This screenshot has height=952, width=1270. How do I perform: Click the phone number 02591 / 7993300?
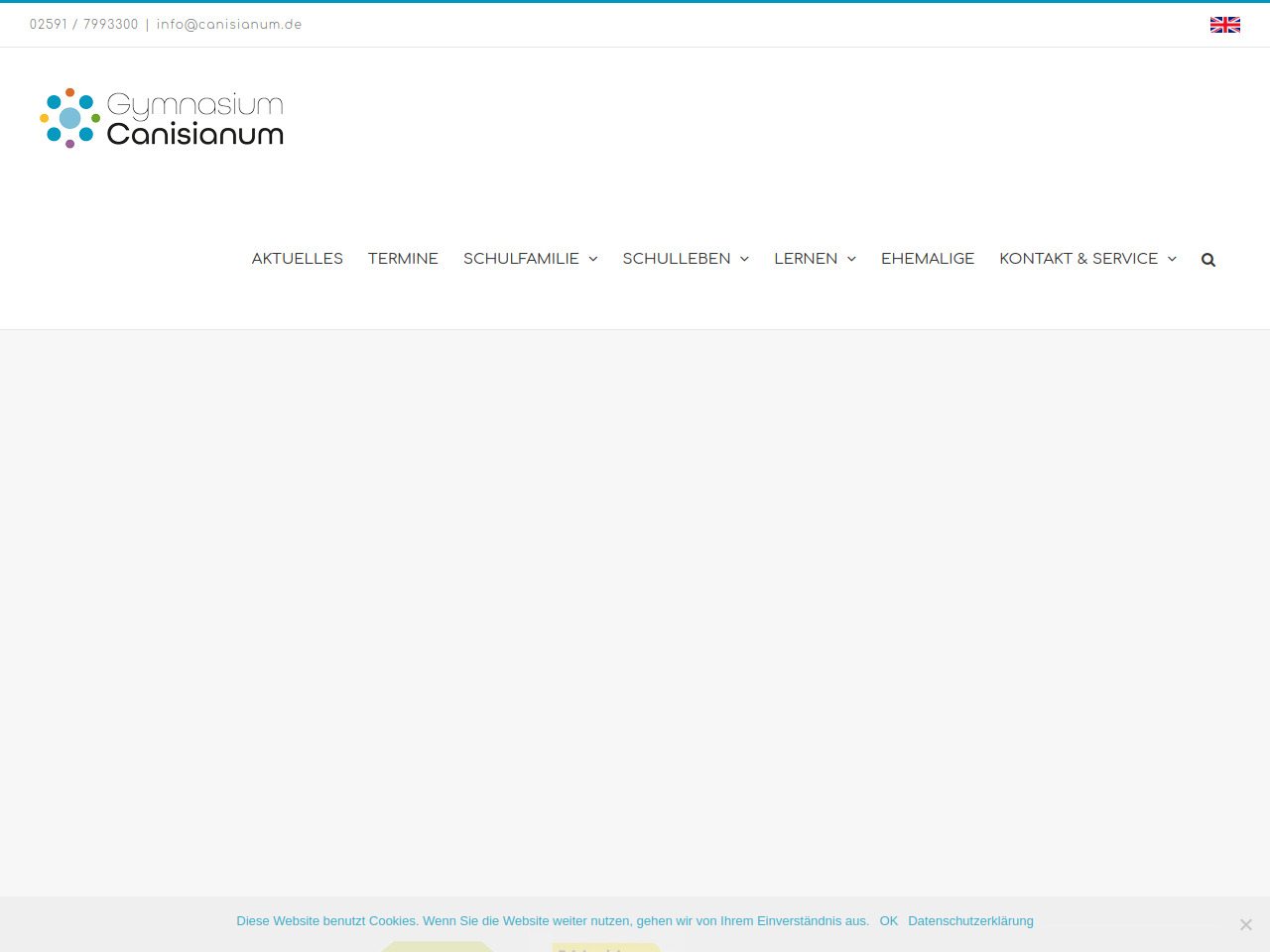[x=84, y=25]
